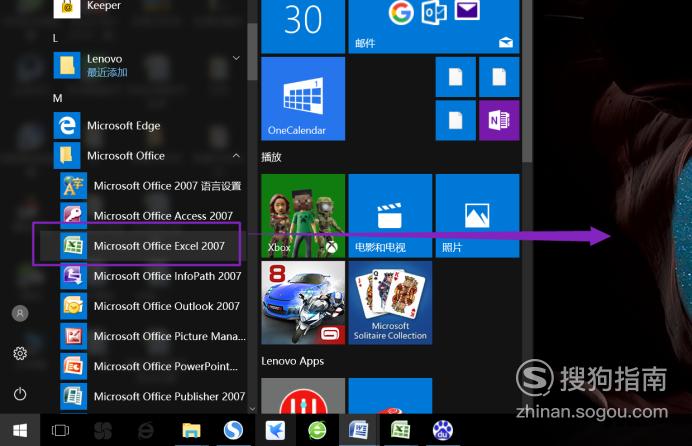
Task: Expand the Lenovo folder chevron
Action: tap(236, 58)
